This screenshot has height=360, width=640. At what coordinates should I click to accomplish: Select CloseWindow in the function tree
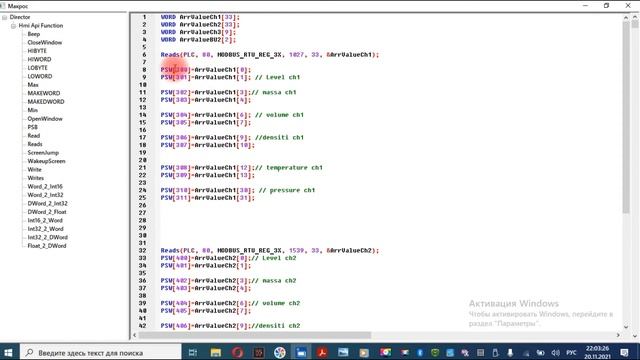point(44,42)
